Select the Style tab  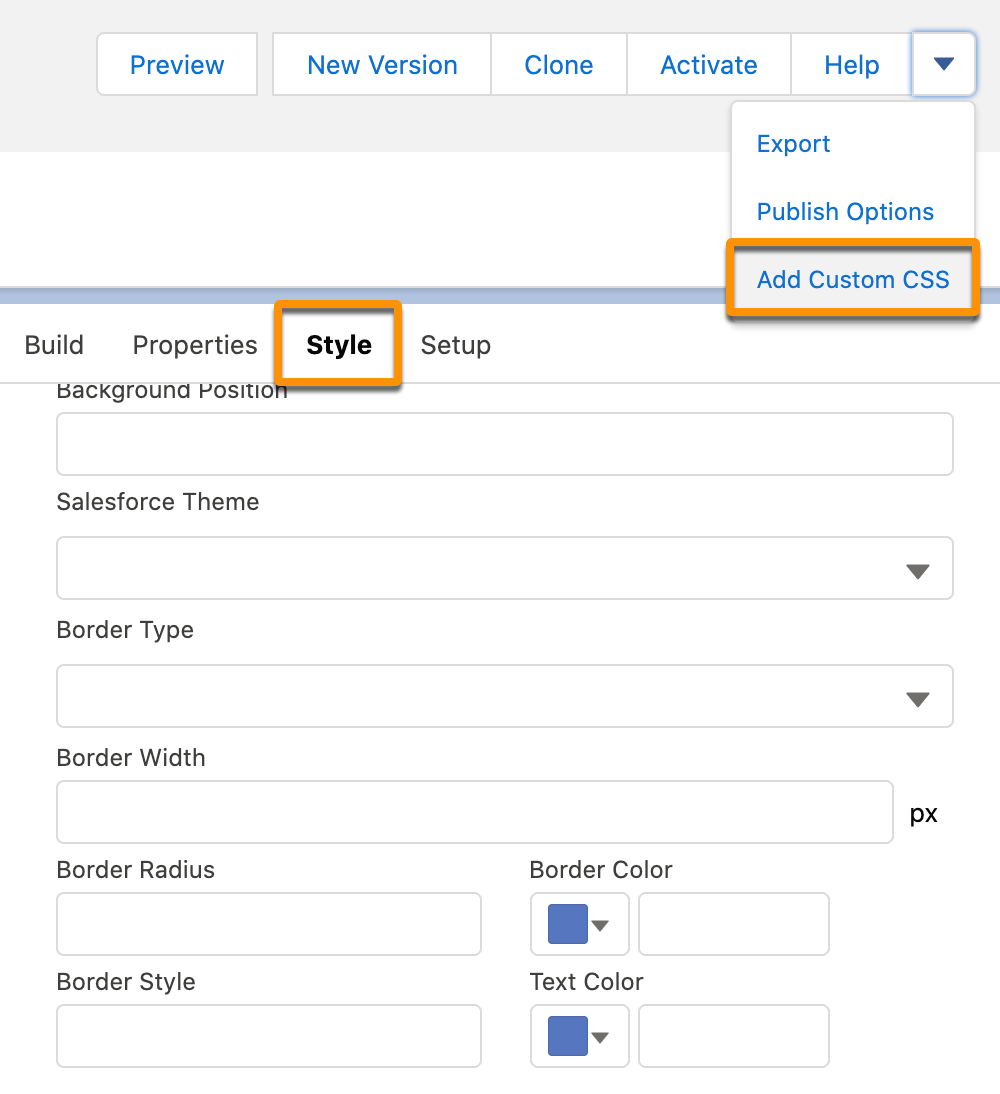click(x=338, y=345)
